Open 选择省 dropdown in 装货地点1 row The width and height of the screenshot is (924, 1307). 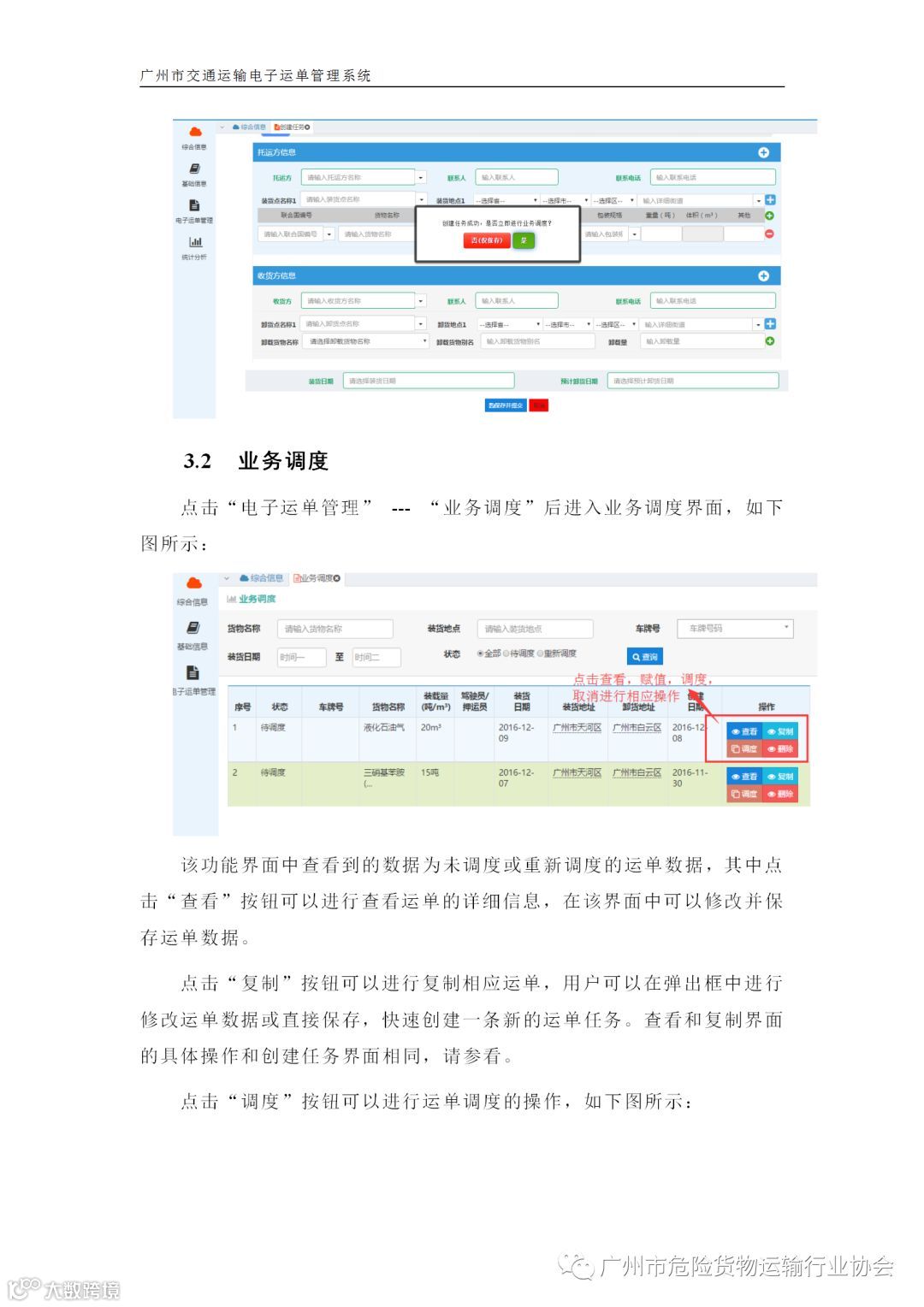[506, 200]
